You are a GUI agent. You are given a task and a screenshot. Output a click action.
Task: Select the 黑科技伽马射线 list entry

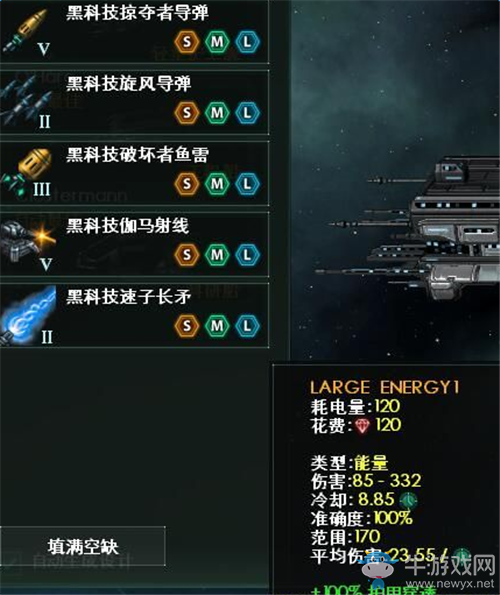[x=134, y=244]
